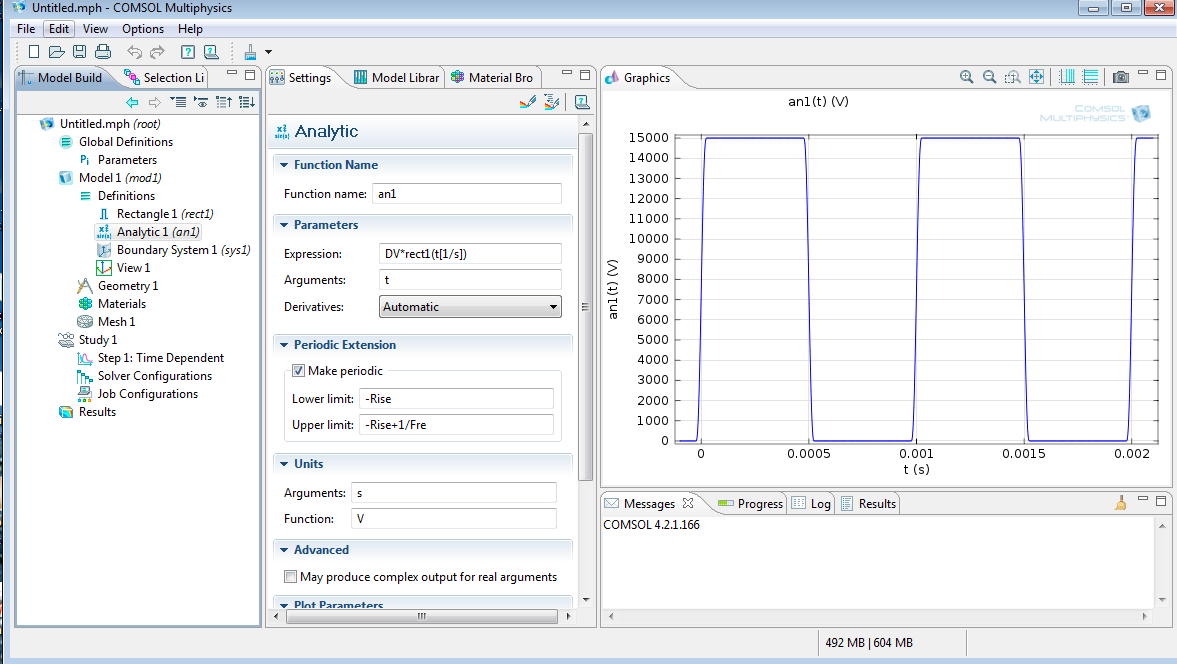1177x664 pixels.
Task: Open the Derivatives dropdown set to Automatic
Action: coord(470,306)
